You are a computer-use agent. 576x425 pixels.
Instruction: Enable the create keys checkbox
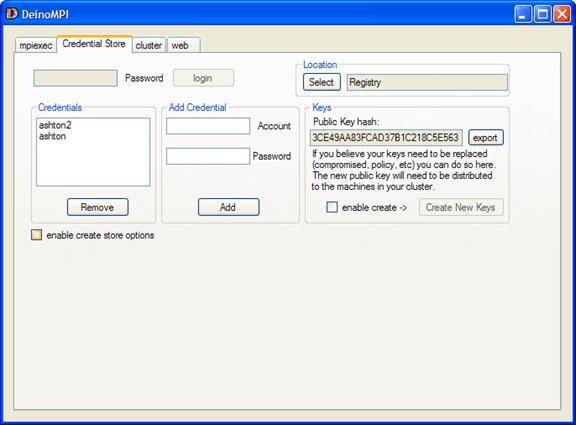332,207
